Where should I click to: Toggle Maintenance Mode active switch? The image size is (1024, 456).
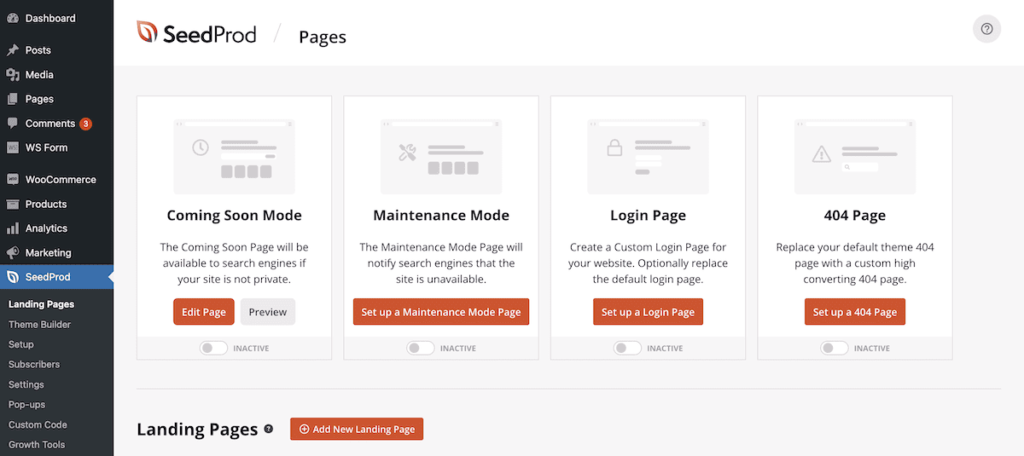tap(420, 348)
